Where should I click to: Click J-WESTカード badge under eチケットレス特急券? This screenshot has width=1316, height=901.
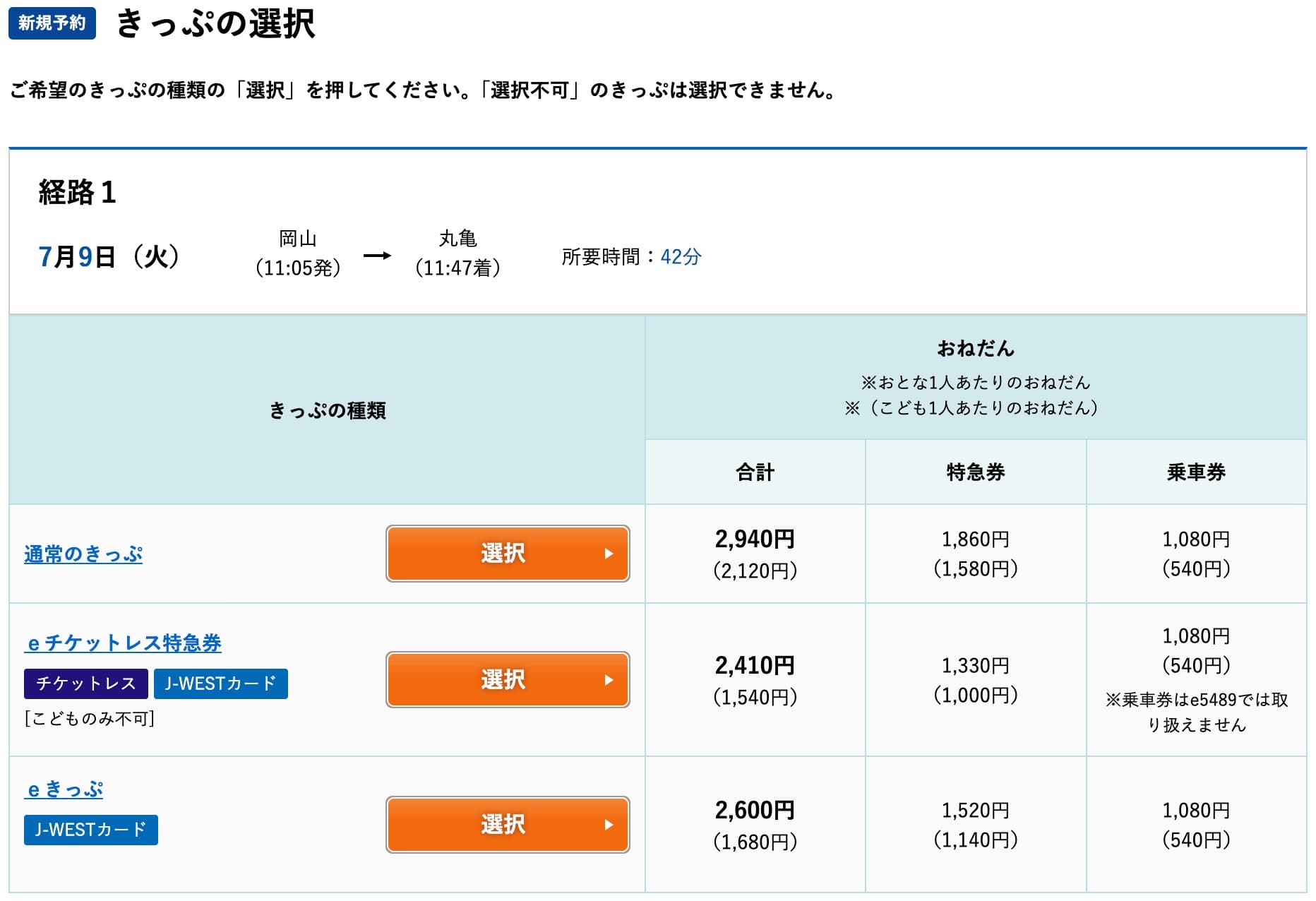(221, 684)
